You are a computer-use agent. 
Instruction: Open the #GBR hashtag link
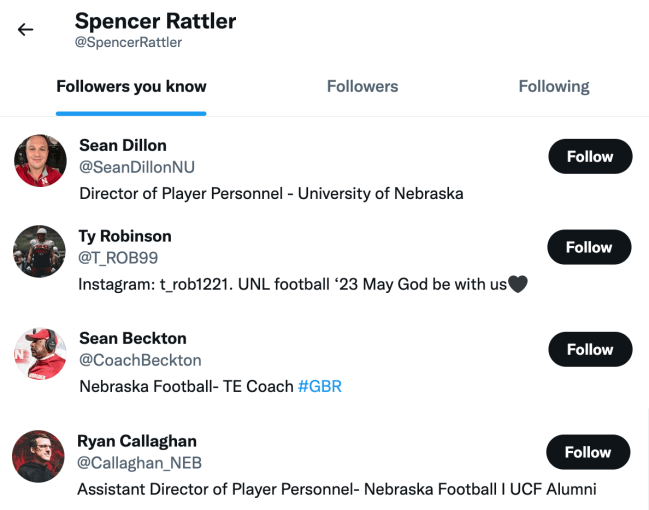click(x=320, y=386)
